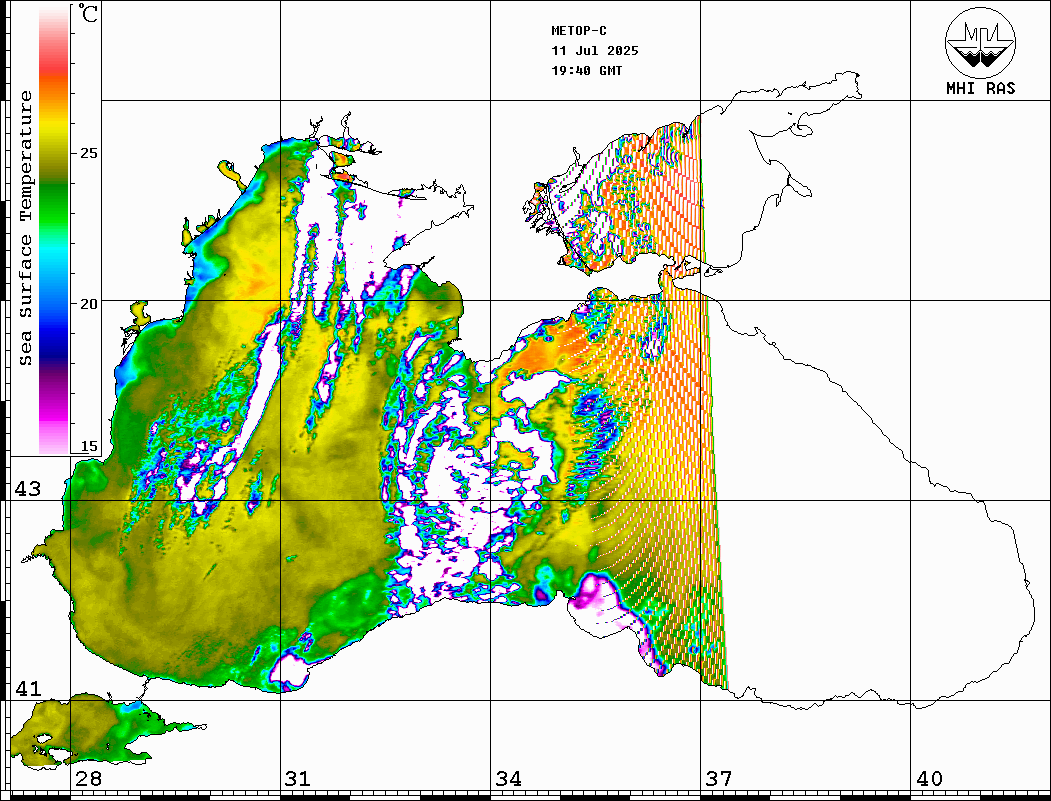Click the latitude label 41
The height and width of the screenshot is (801, 1051).
coord(28,689)
